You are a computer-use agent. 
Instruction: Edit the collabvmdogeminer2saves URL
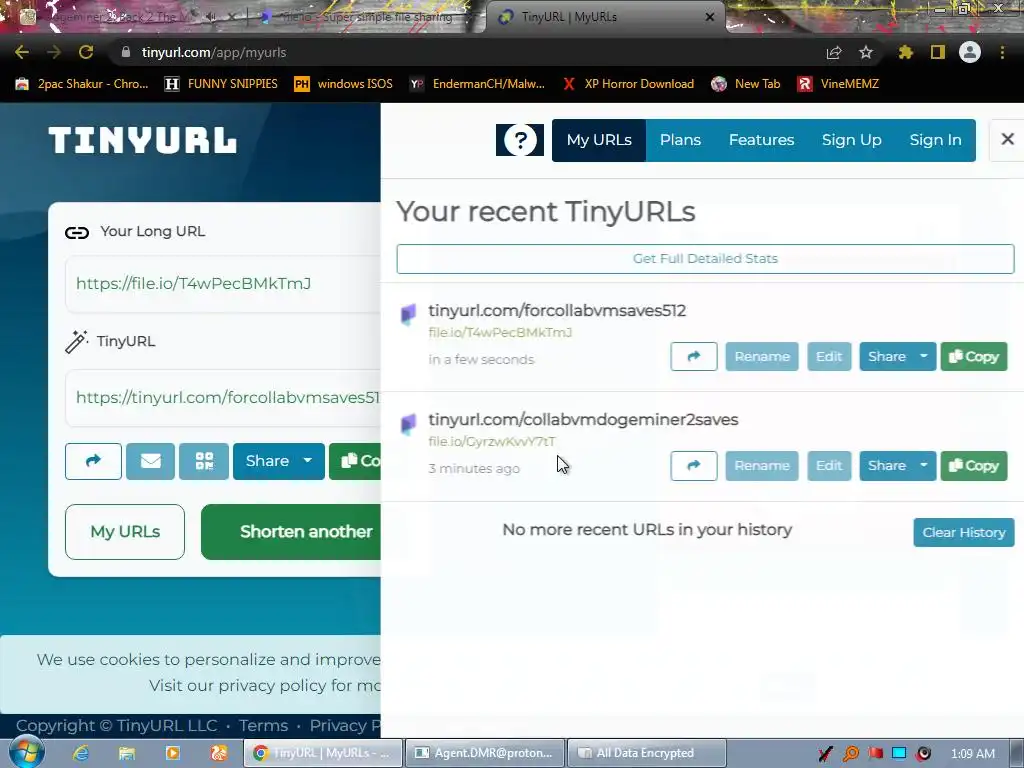tap(829, 466)
